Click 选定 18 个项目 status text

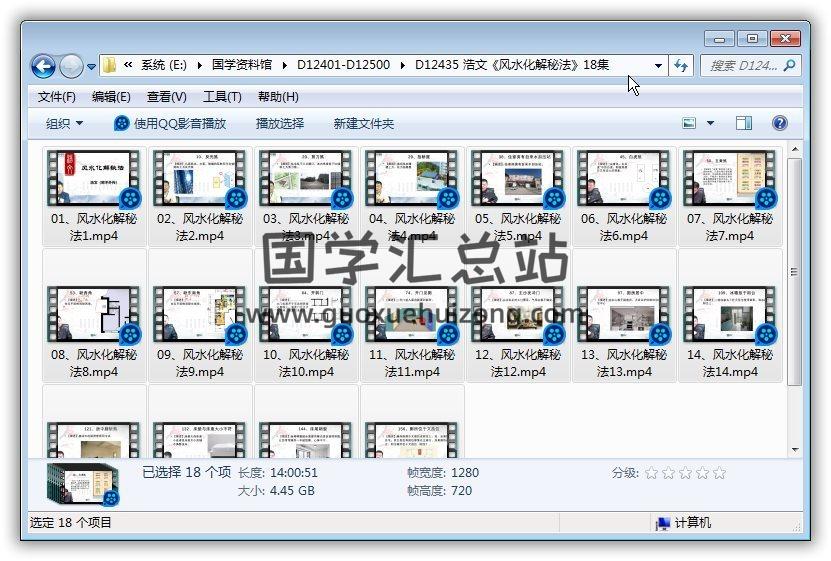pos(70,523)
